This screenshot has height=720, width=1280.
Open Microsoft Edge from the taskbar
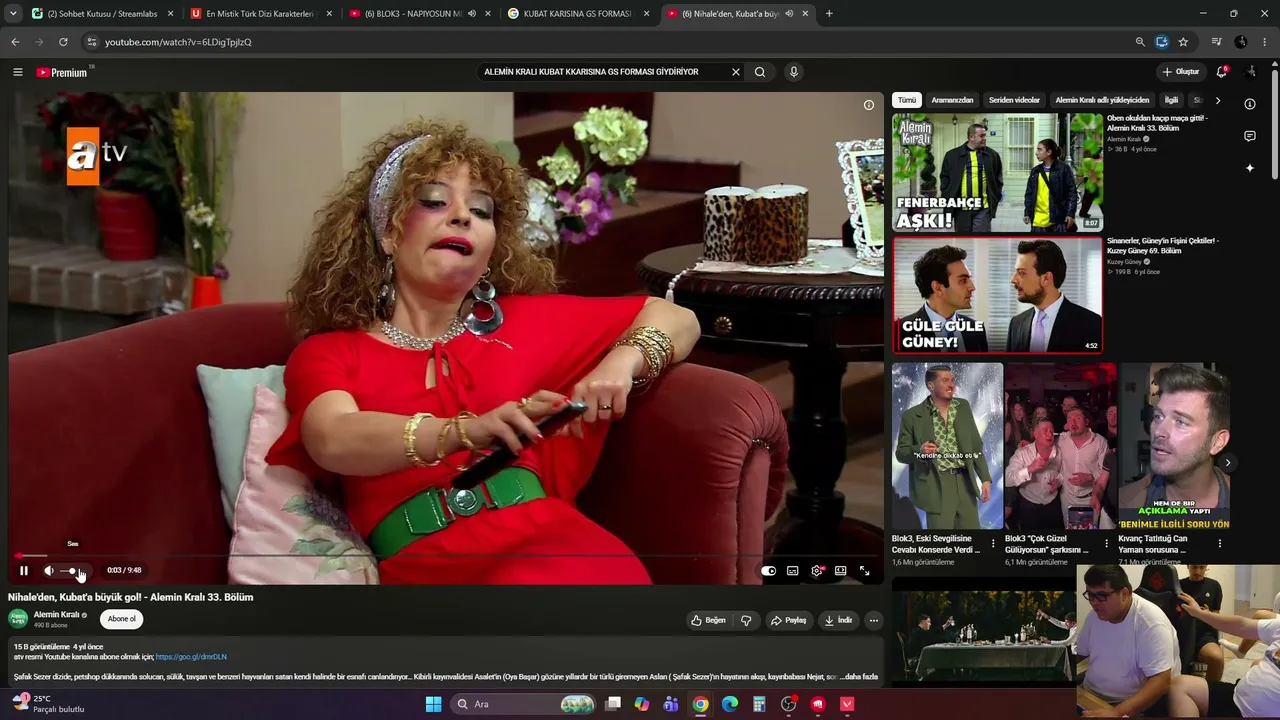(x=730, y=704)
